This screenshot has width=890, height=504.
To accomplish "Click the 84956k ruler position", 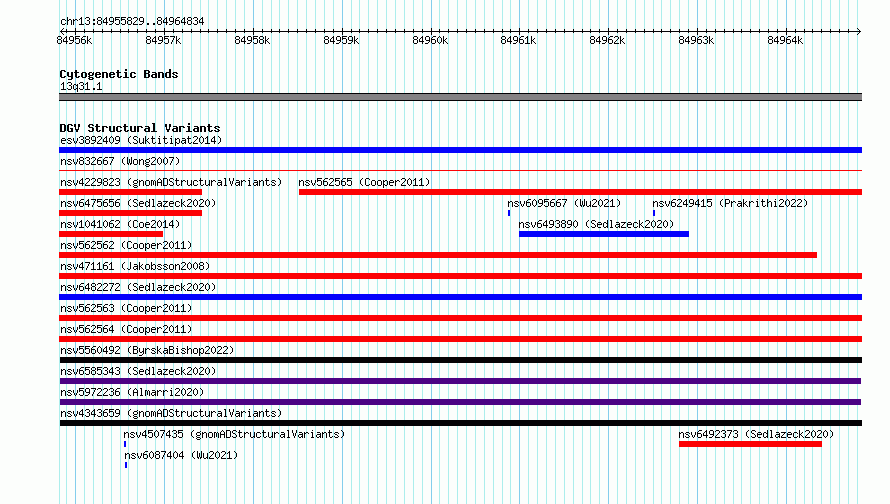I will coord(74,40).
